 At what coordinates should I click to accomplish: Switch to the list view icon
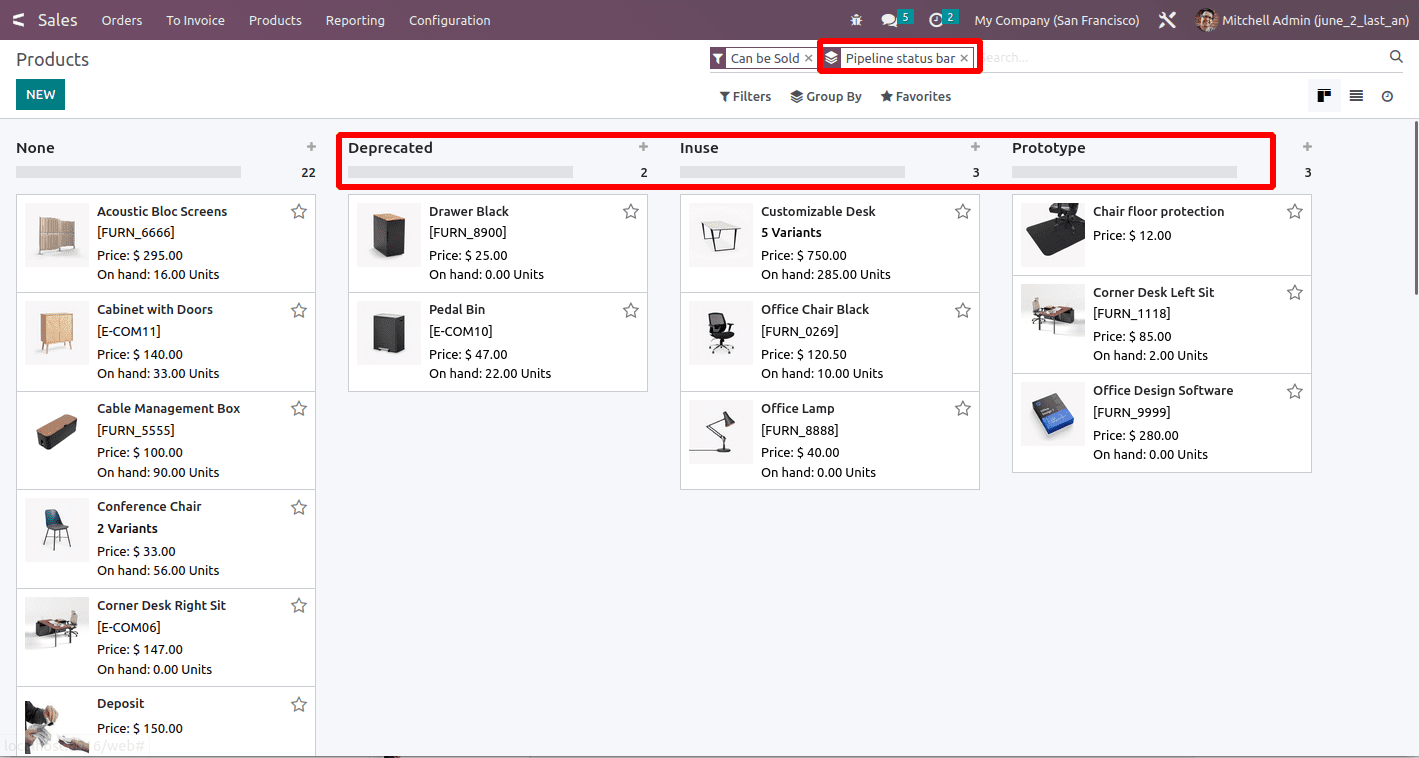point(1356,95)
